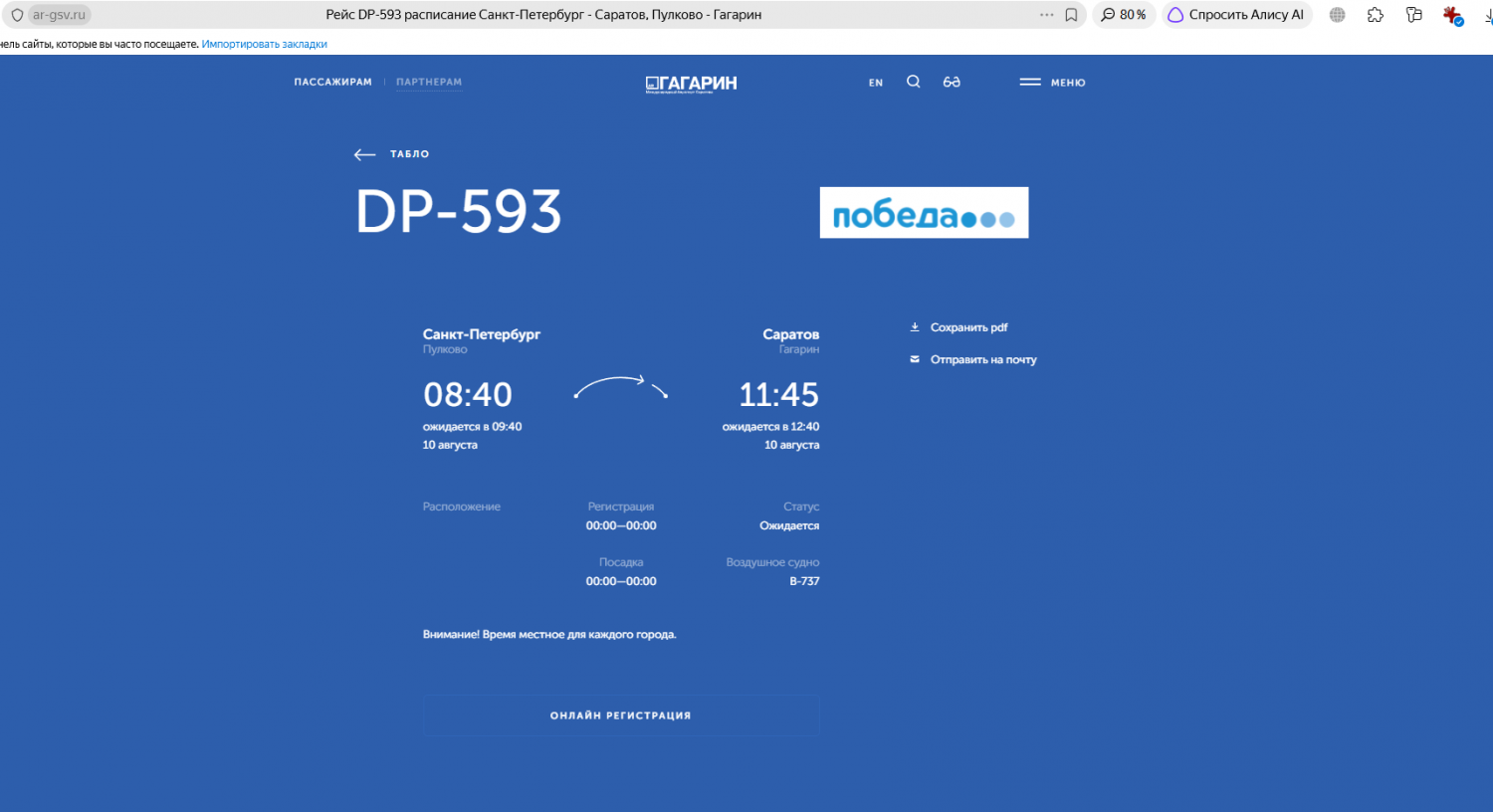
Task: Click the ГАГАРИН airport logo
Action: [691, 84]
